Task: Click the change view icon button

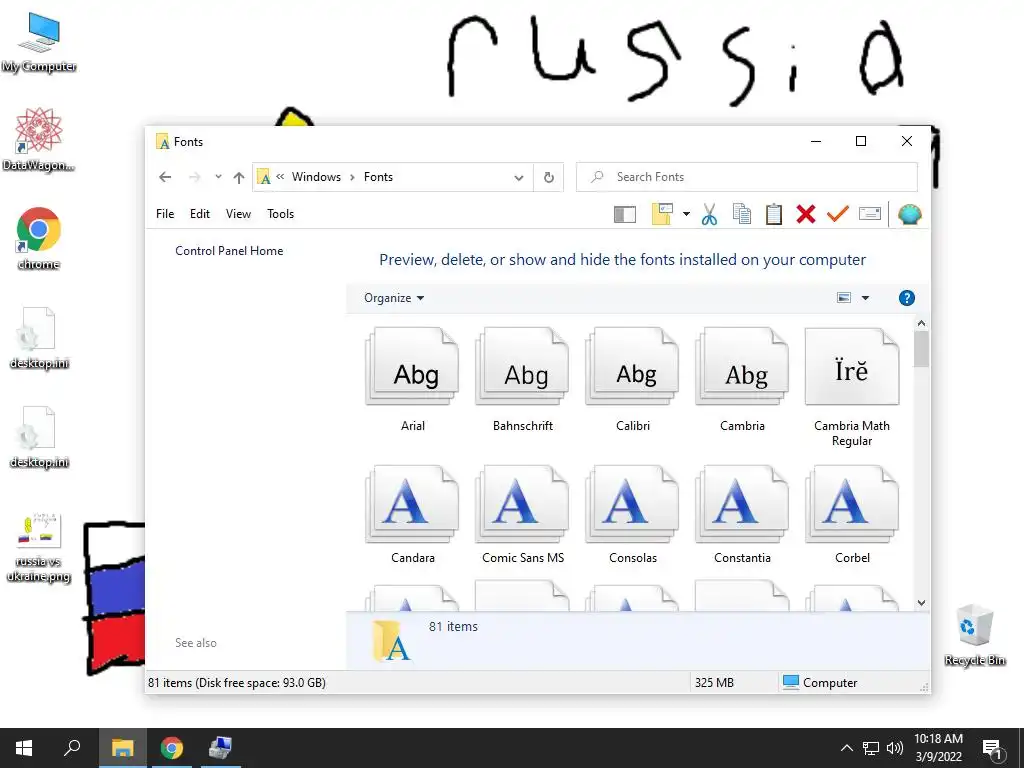Action: (x=844, y=298)
